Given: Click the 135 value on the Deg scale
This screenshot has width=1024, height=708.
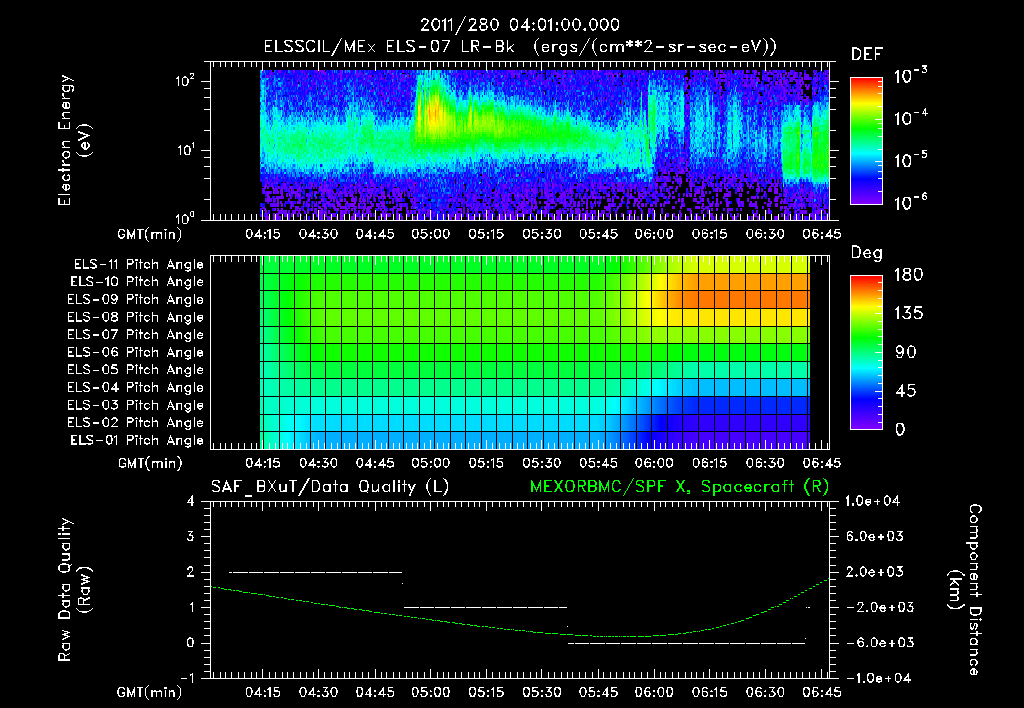Looking at the screenshot, I should coord(908,314).
